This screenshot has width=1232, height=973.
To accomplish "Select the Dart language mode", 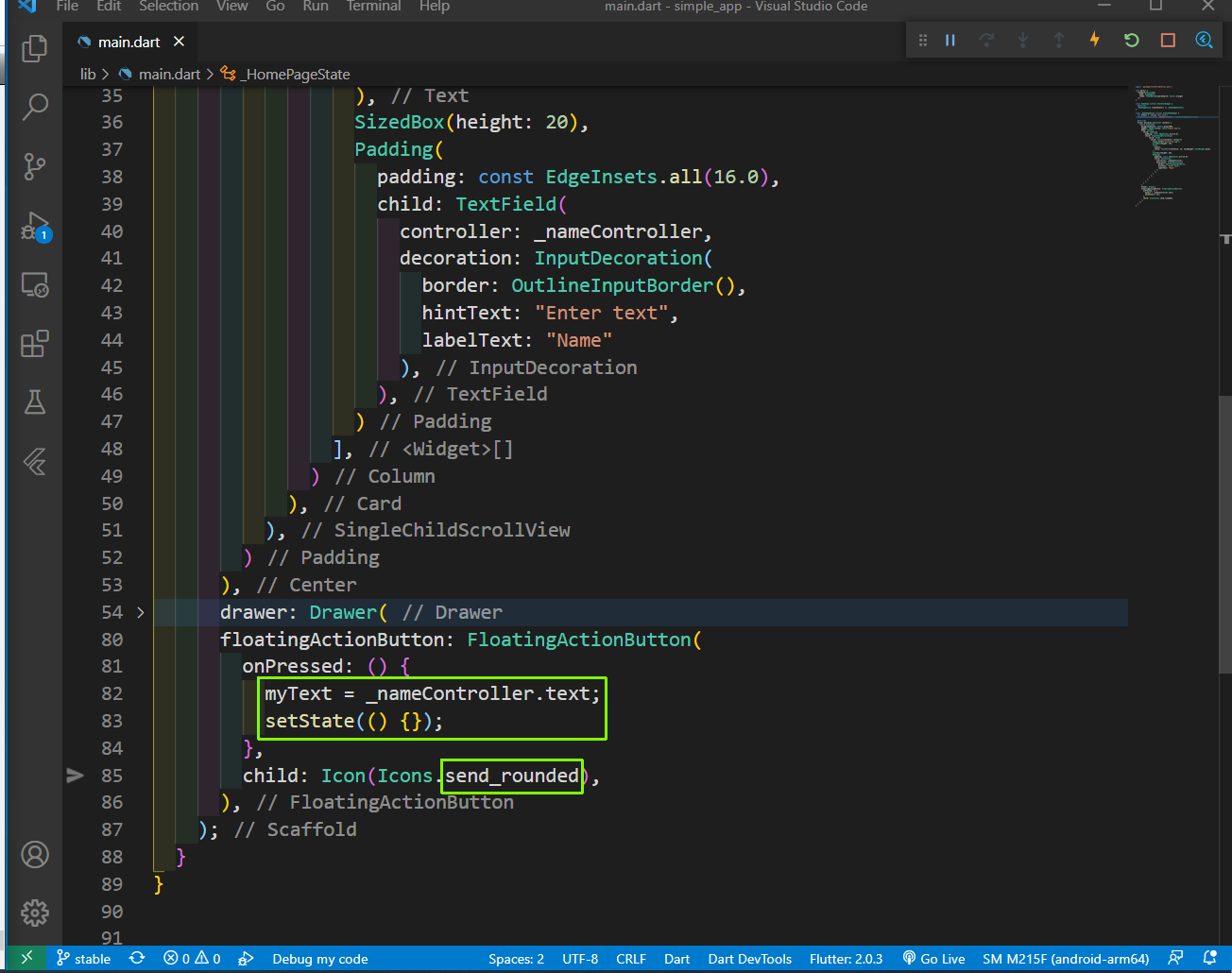I will 676,958.
